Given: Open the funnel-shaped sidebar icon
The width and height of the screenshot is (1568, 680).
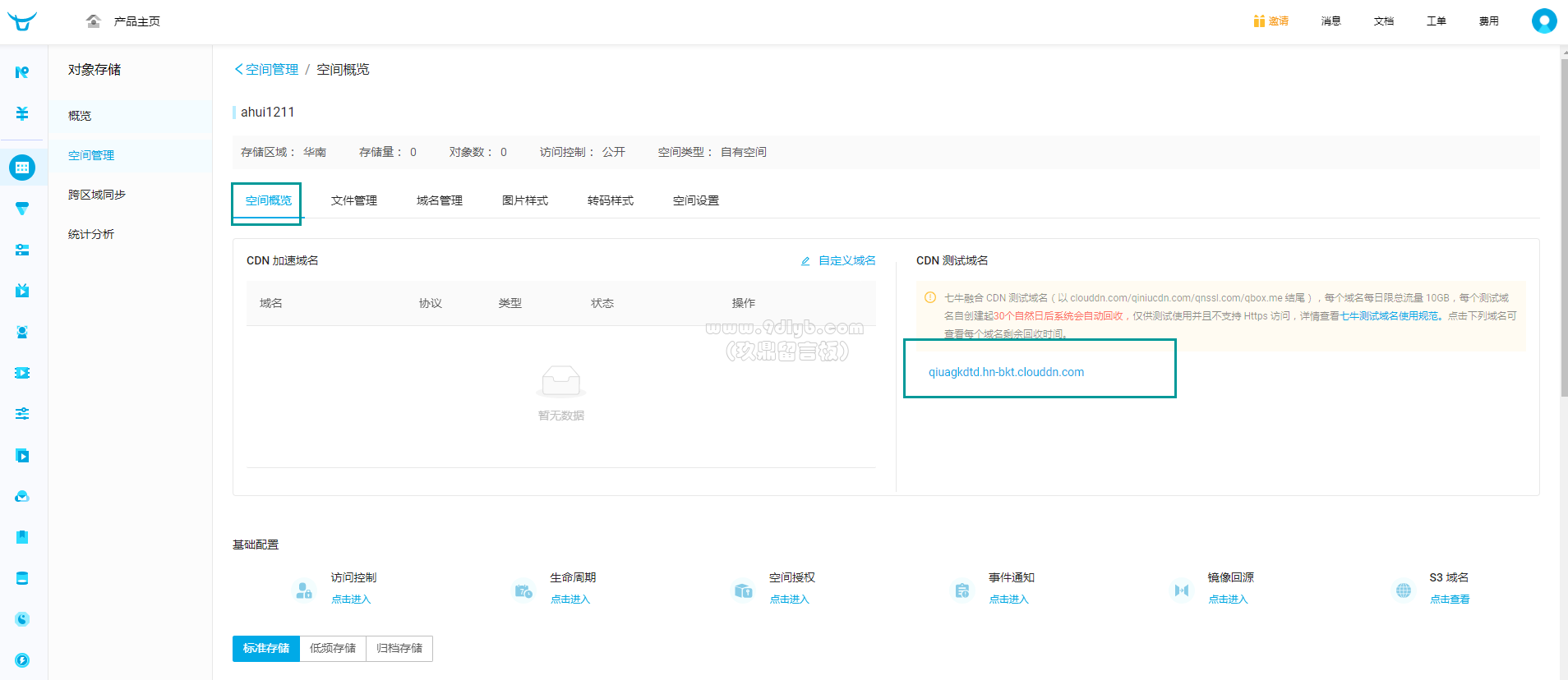Looking at the screenshot, I should (x=22, y=209).
